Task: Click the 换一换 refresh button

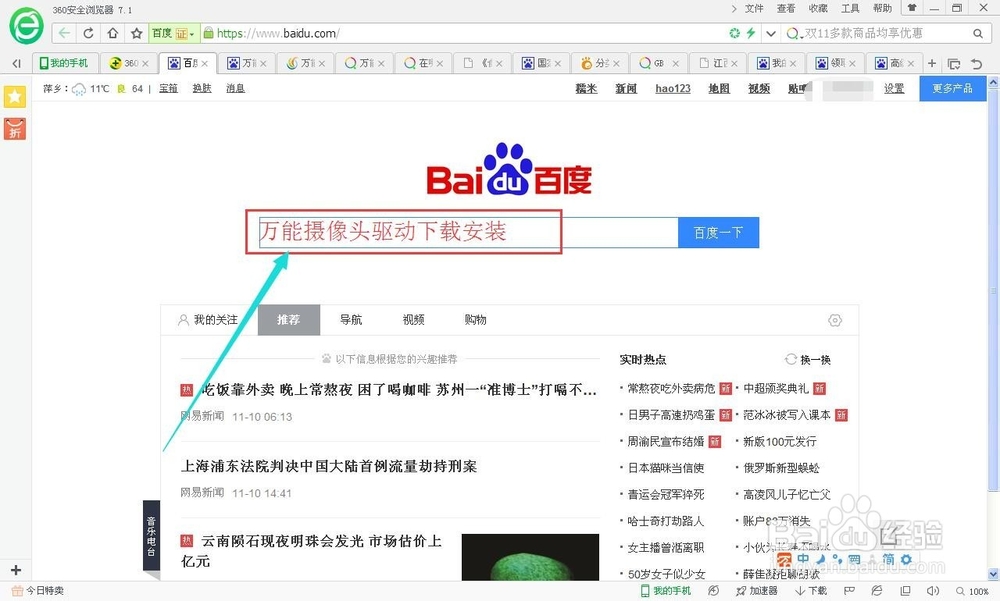Action: 808,359
